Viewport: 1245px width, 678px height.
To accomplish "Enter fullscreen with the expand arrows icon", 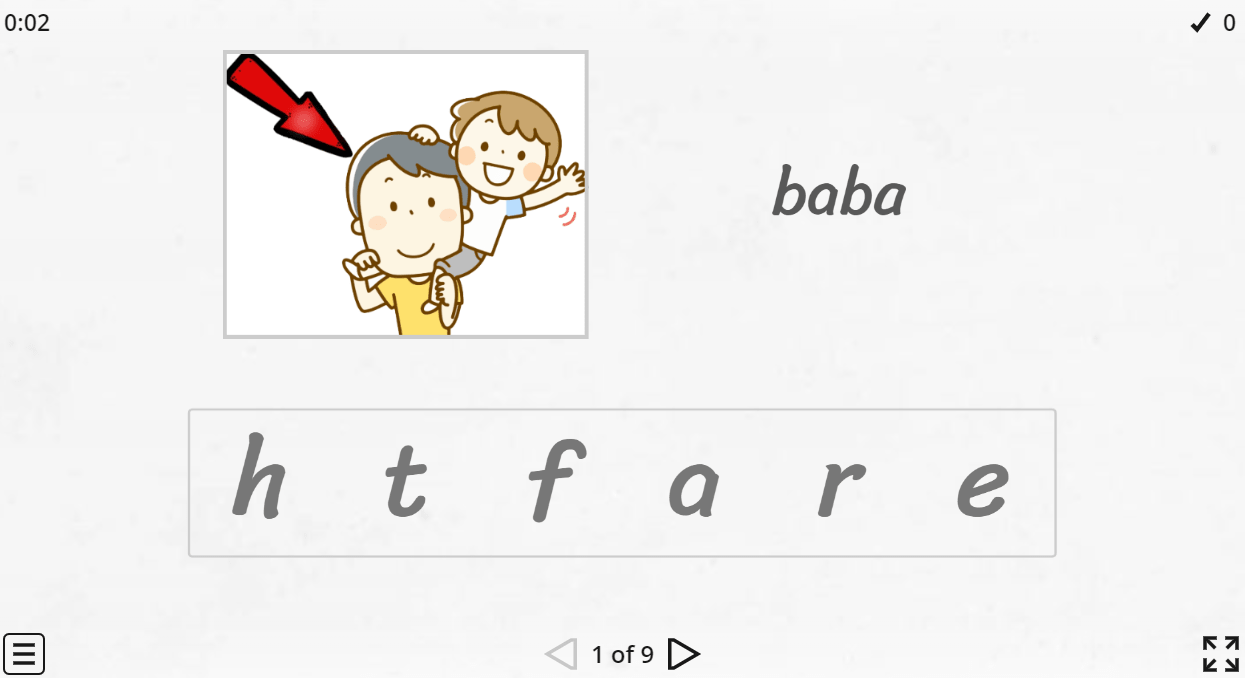I will tap(1221, 654).
